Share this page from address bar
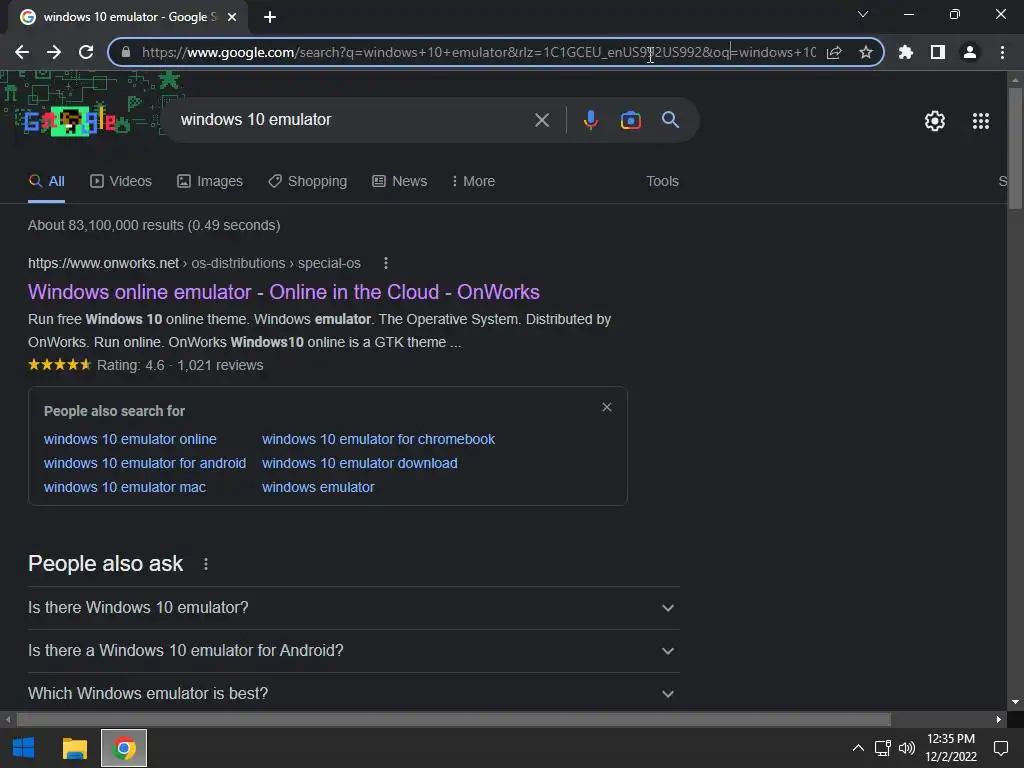The width and height of the screenshot is (1024, 768). (834, 52)
